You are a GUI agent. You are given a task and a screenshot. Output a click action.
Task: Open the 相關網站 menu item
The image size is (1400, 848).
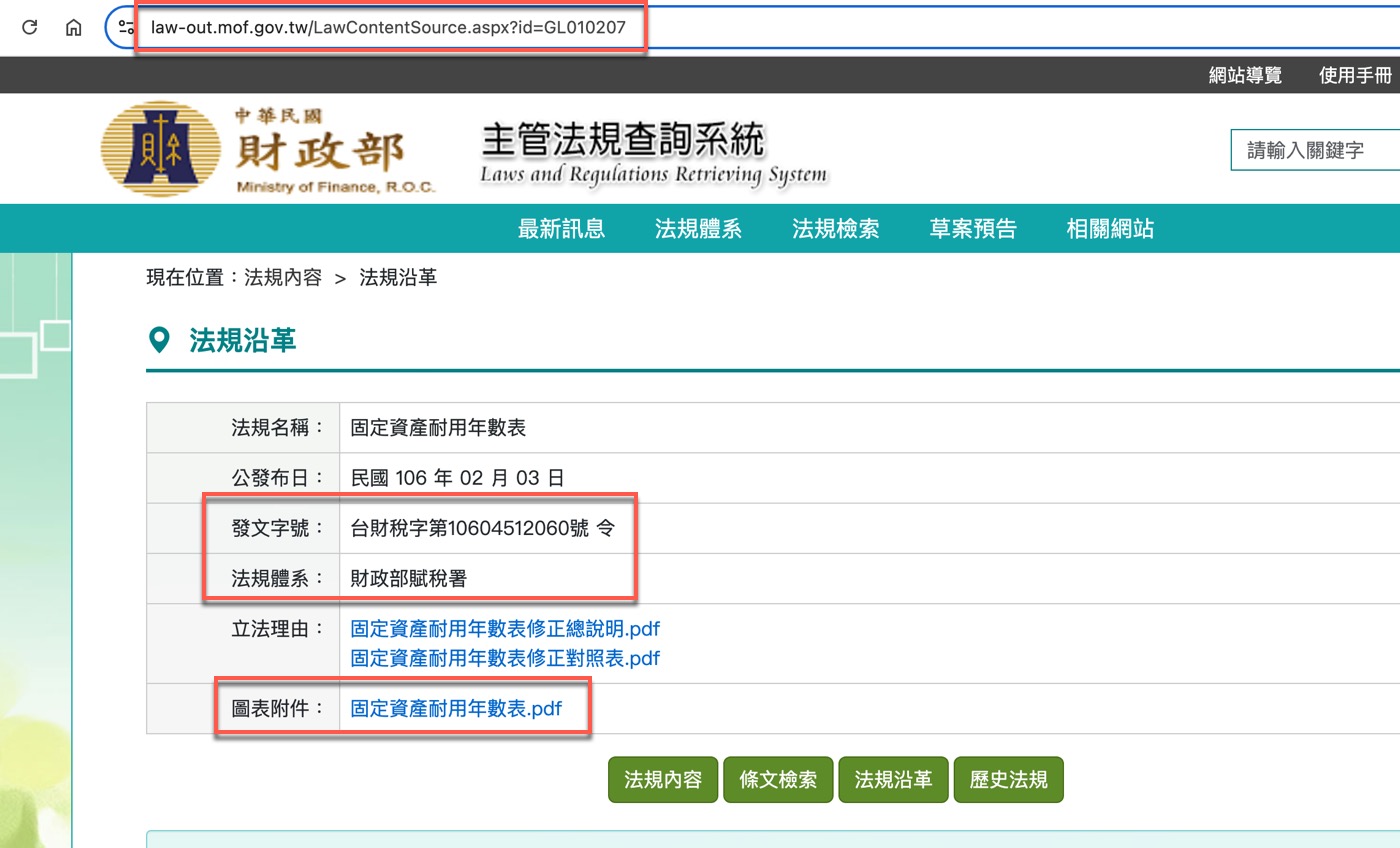point(1110,229)
